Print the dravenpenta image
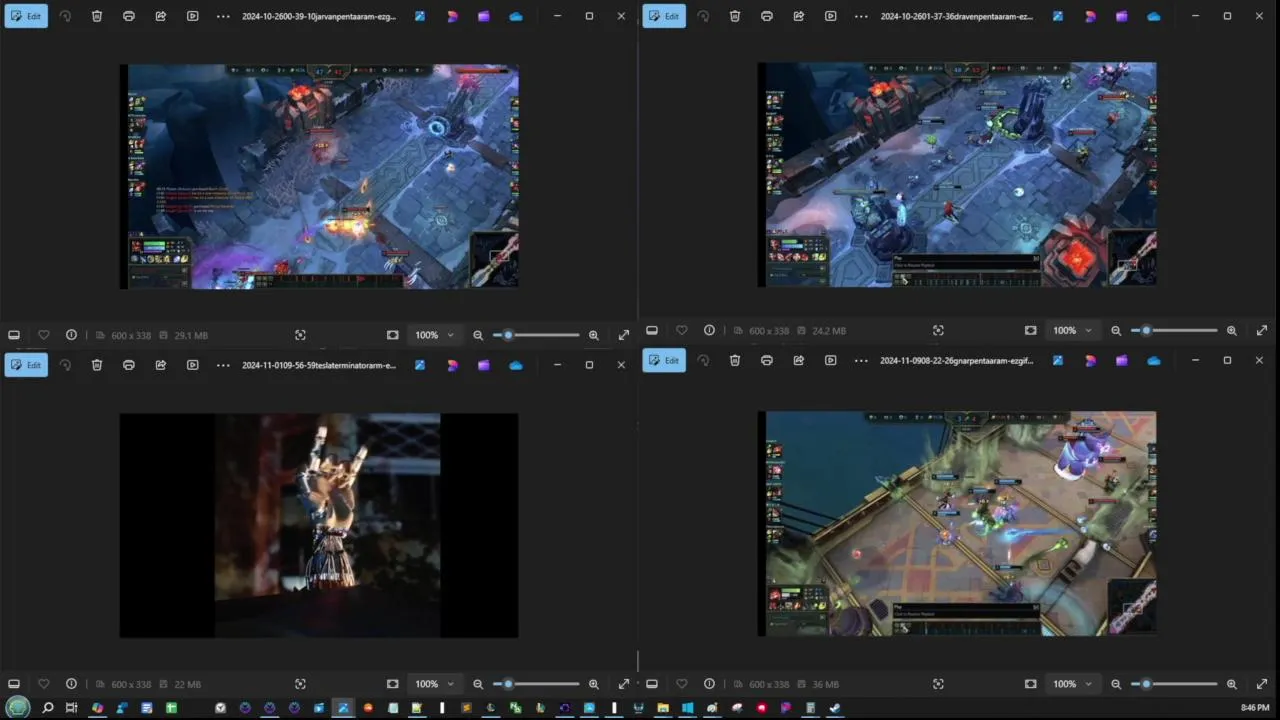This screenshot has width=1280, height=720. pyautogui.click(x=767, y=16)
